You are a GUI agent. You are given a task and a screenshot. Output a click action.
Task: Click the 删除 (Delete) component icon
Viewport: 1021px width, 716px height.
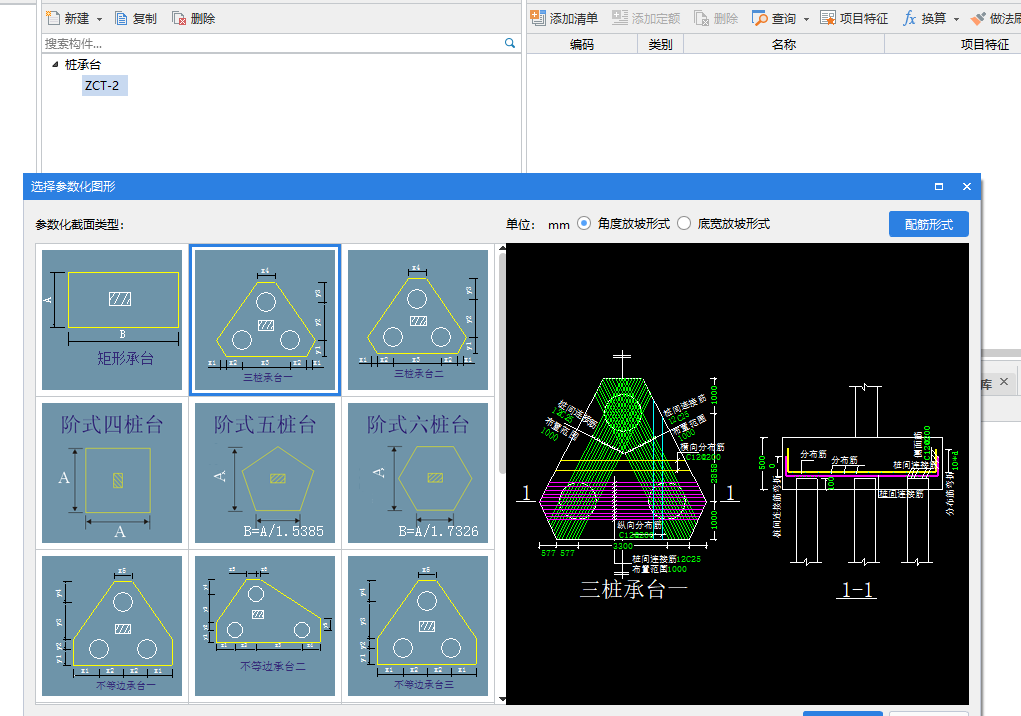pyautogui.click(x=178, y=18)
